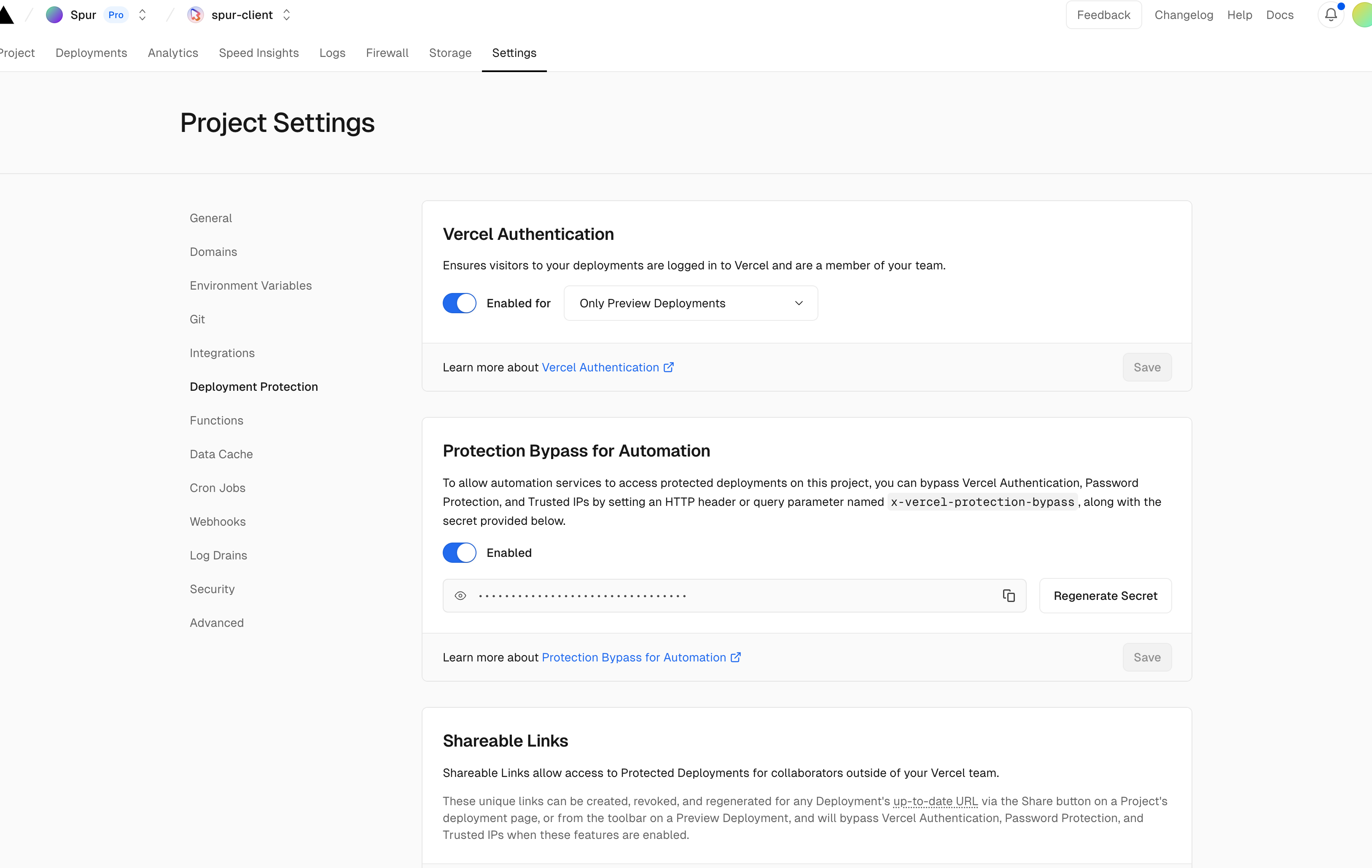1372x868 pixels.
Task: Click the spur-client project icon
Action: (196, 15)
